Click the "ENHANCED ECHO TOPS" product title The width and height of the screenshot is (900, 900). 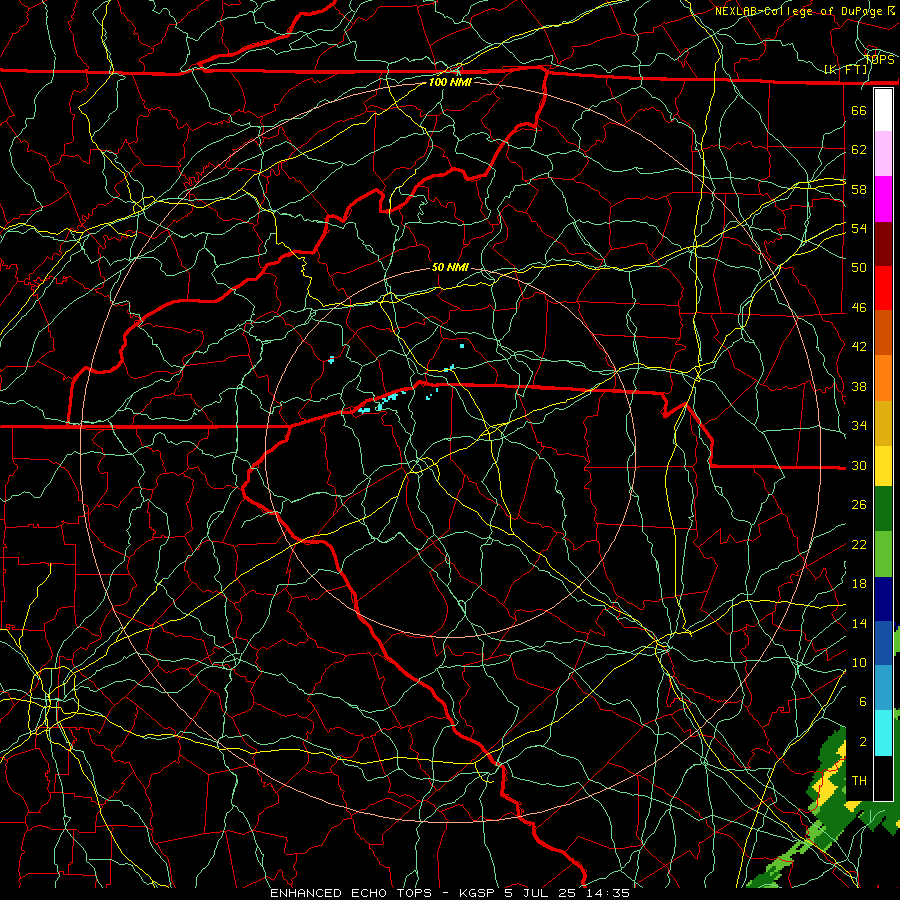[351, 893]
